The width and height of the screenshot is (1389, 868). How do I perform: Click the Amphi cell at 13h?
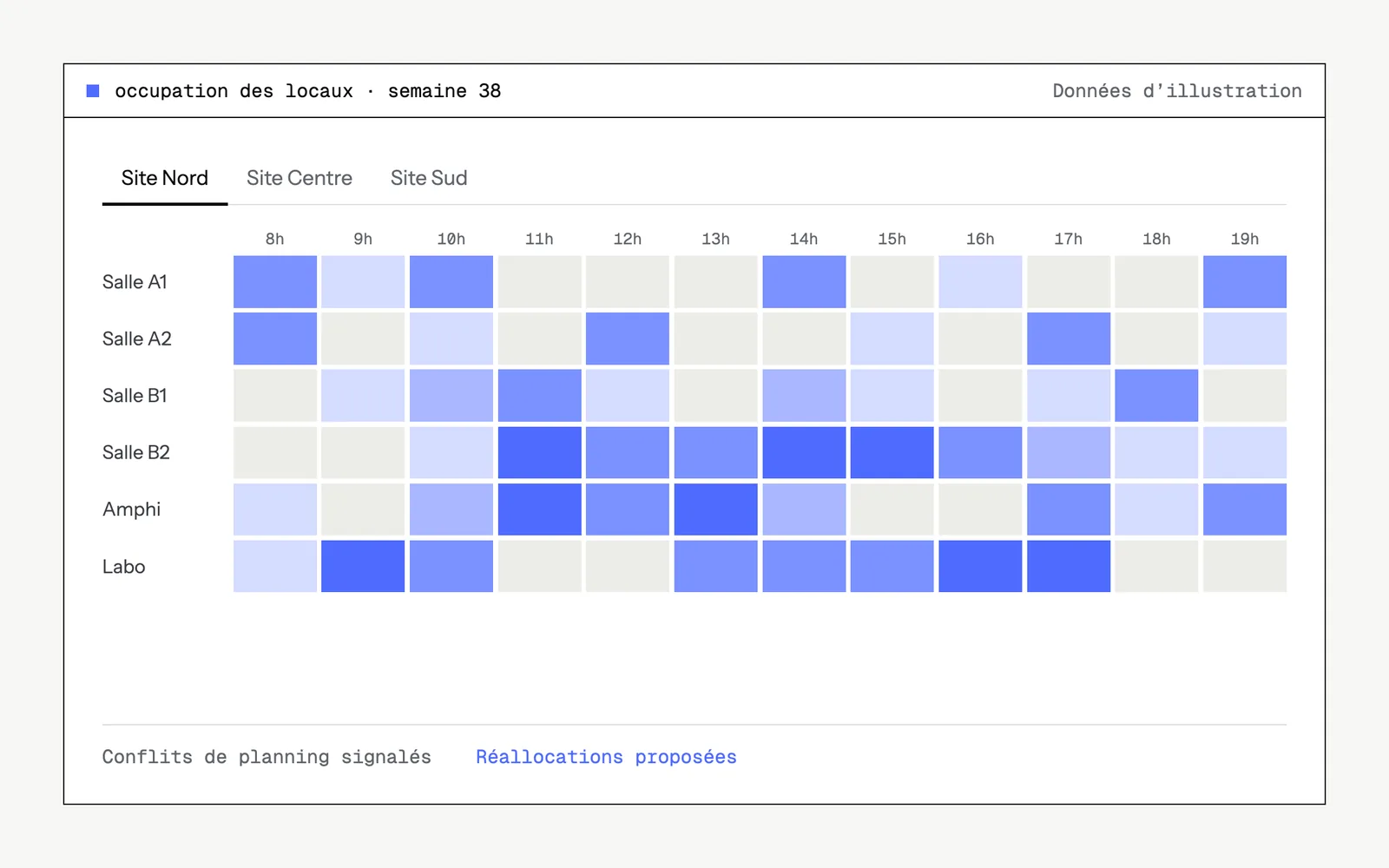716,510
